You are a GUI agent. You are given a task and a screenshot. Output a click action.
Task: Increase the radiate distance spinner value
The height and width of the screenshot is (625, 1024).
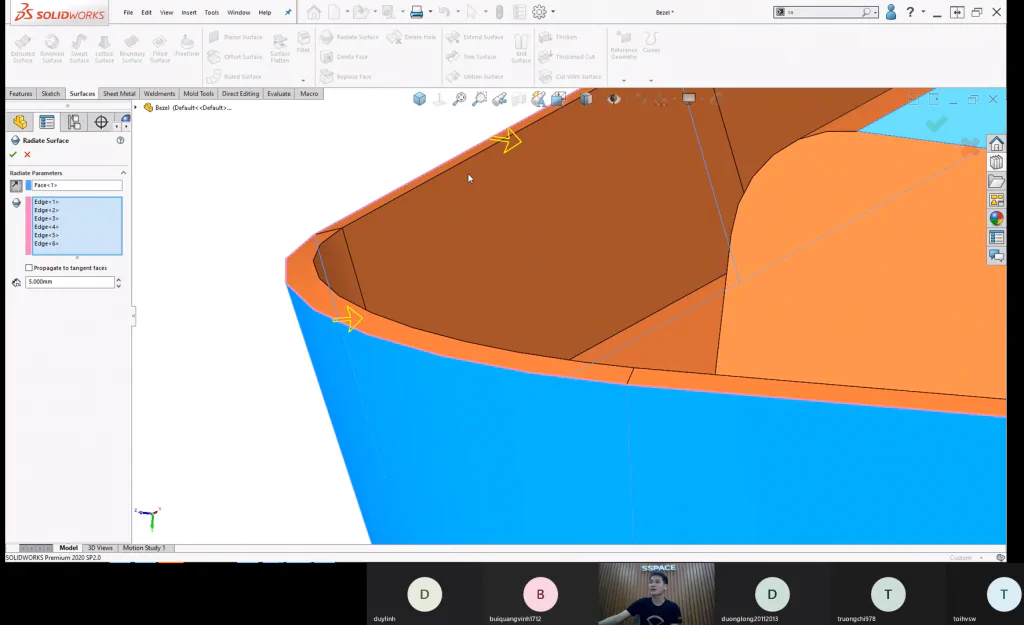click(x=118, y=280)
